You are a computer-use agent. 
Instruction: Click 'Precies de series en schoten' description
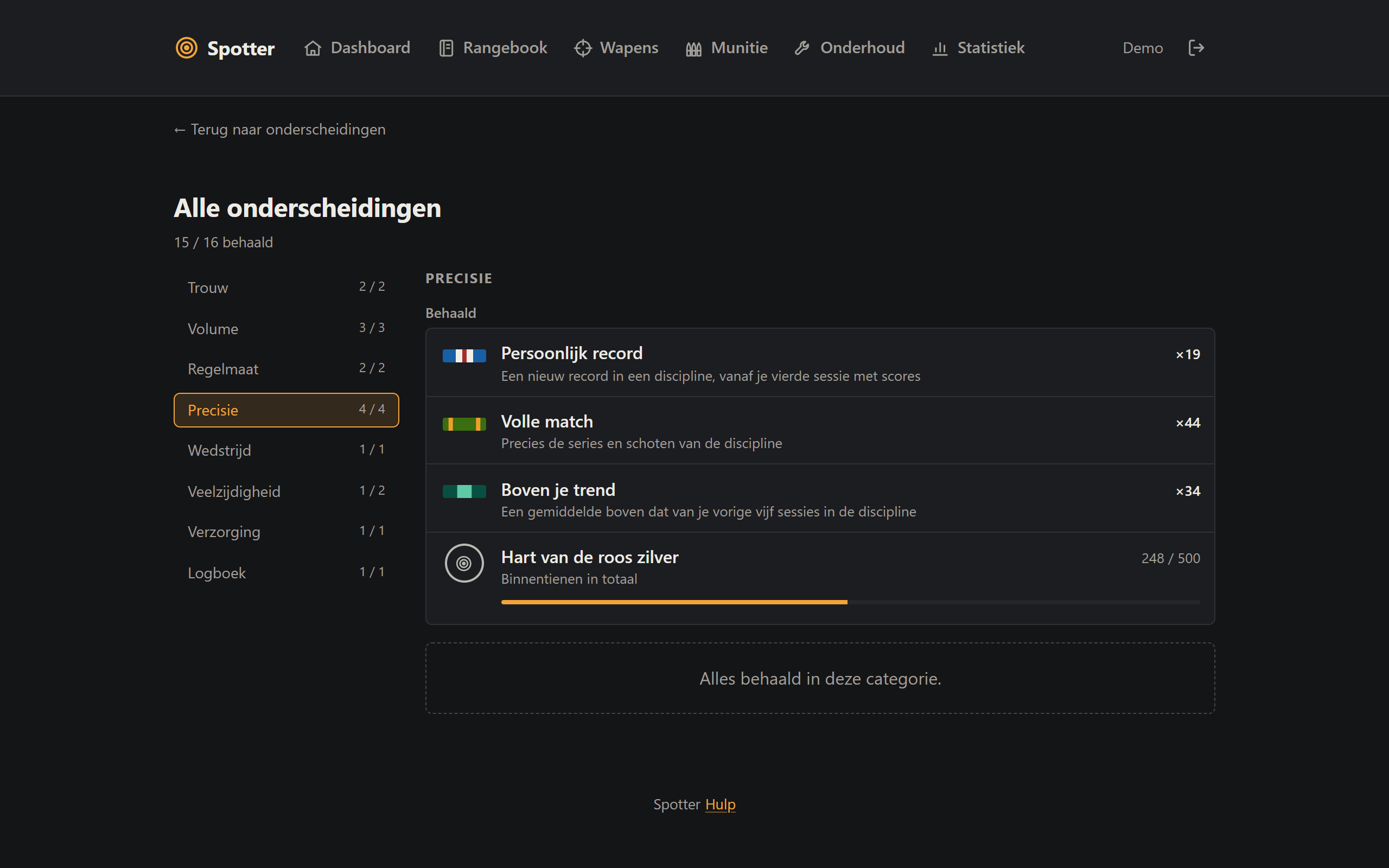(x=641, y=444)
